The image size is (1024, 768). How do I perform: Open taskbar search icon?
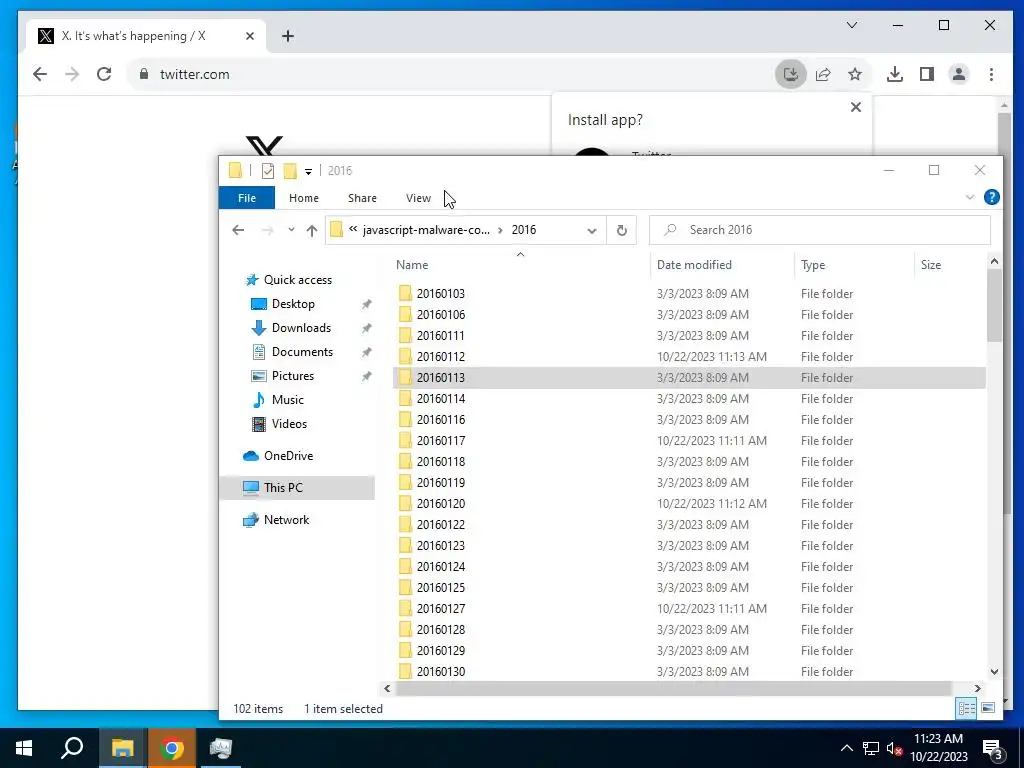72,748
